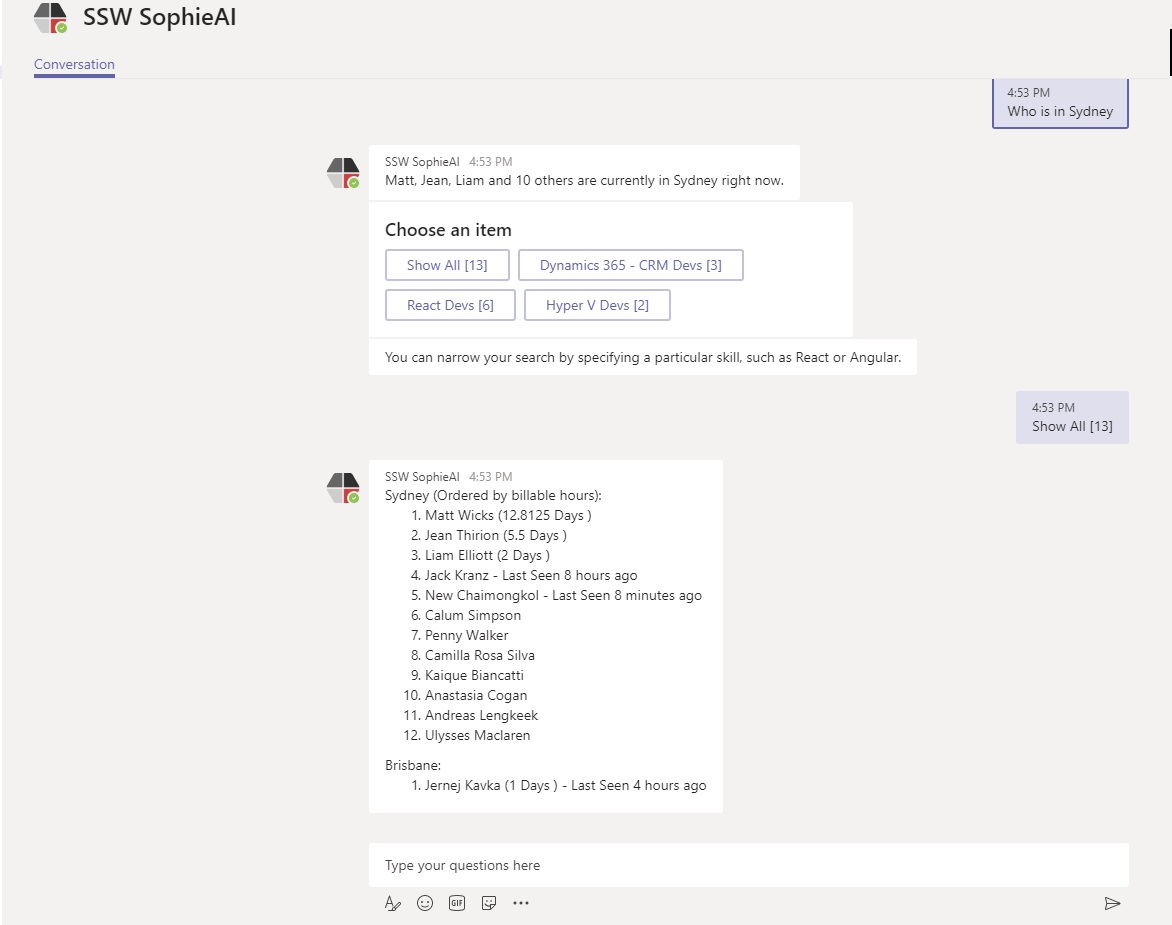Image resolution: width=1172 pixels, height=925 pixels.
Task: Pick the Hyper V Devs [2] button
Action: (597, 305)
